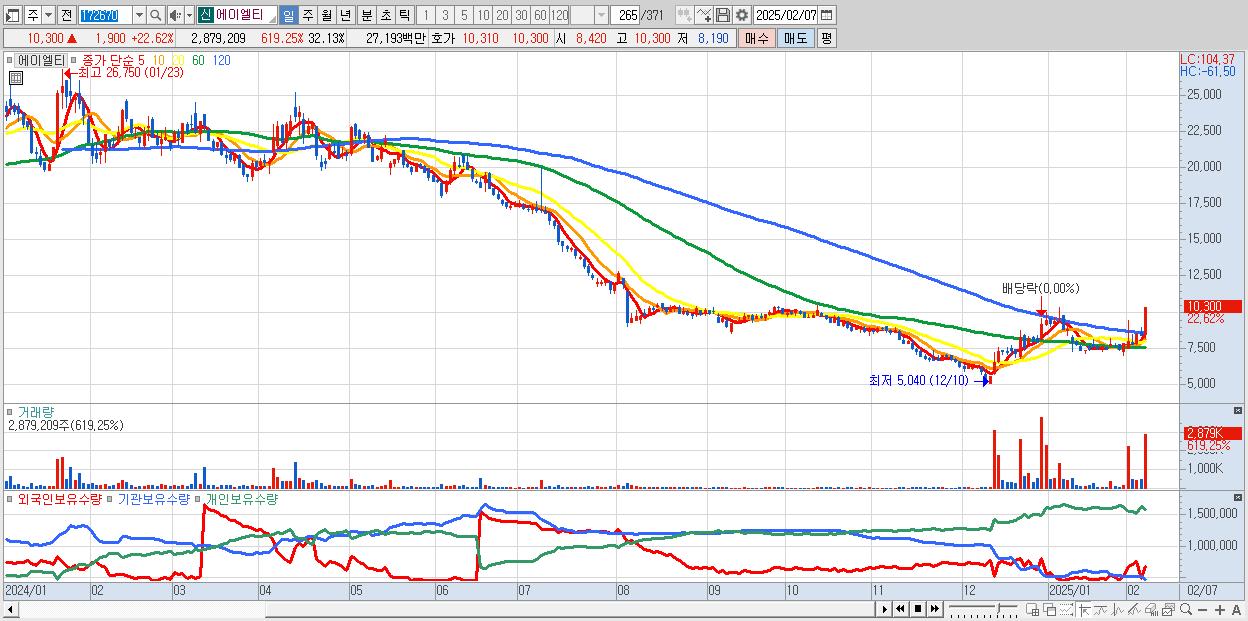Click the dotted range chart icon

(1066, 609)
